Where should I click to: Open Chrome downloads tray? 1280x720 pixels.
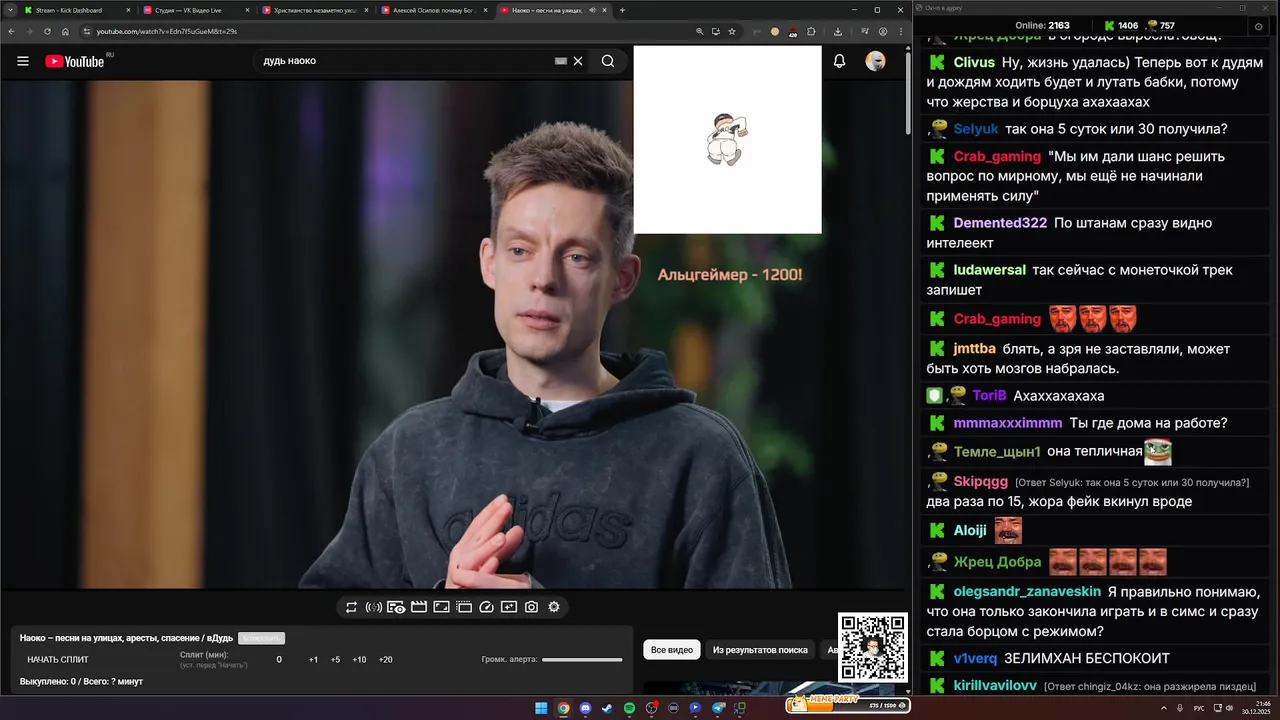pyautogui.click(x=838, y=31)
